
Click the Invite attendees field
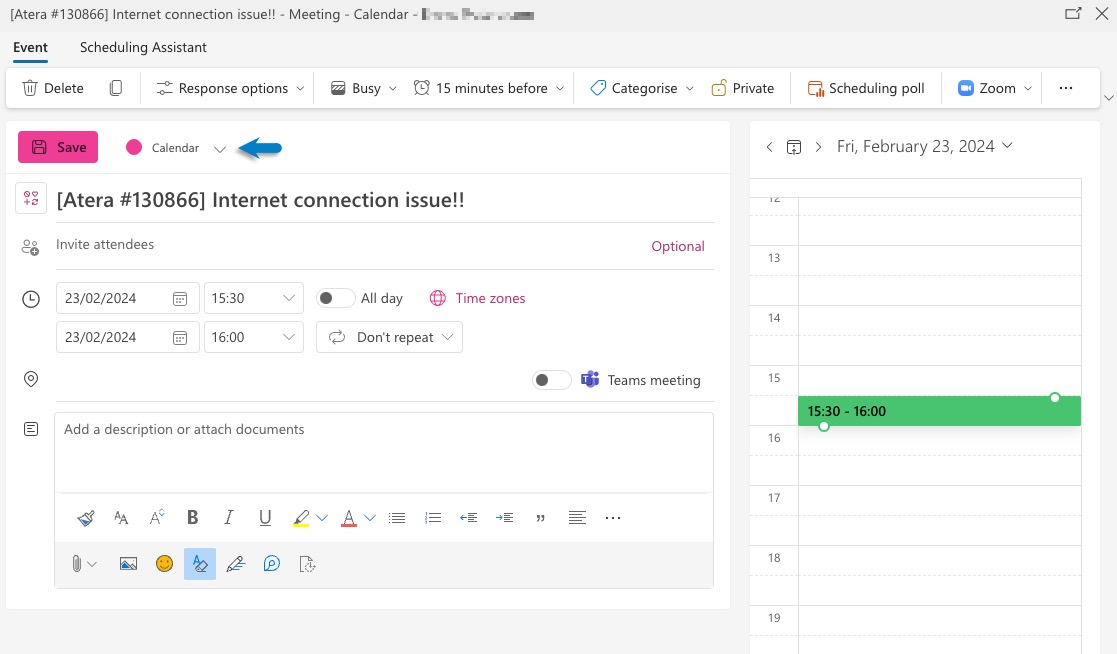[x=346, y=244]
